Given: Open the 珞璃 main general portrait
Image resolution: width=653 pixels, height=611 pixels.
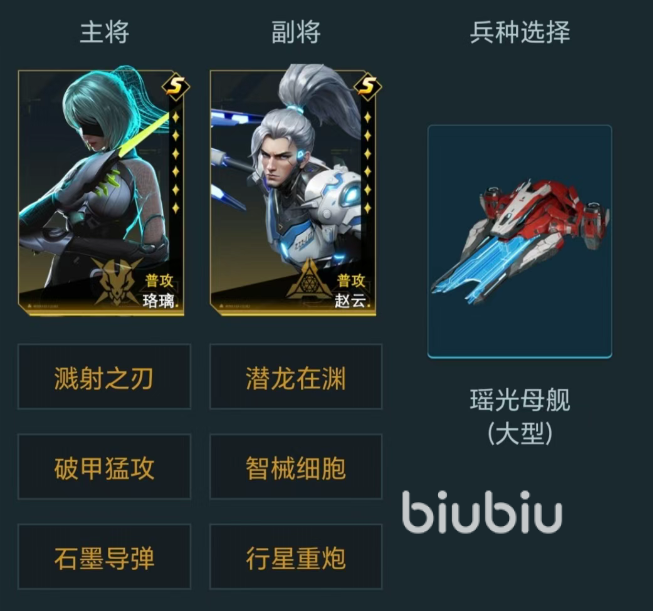Looking at the screenshot, I should coord(101,193).
